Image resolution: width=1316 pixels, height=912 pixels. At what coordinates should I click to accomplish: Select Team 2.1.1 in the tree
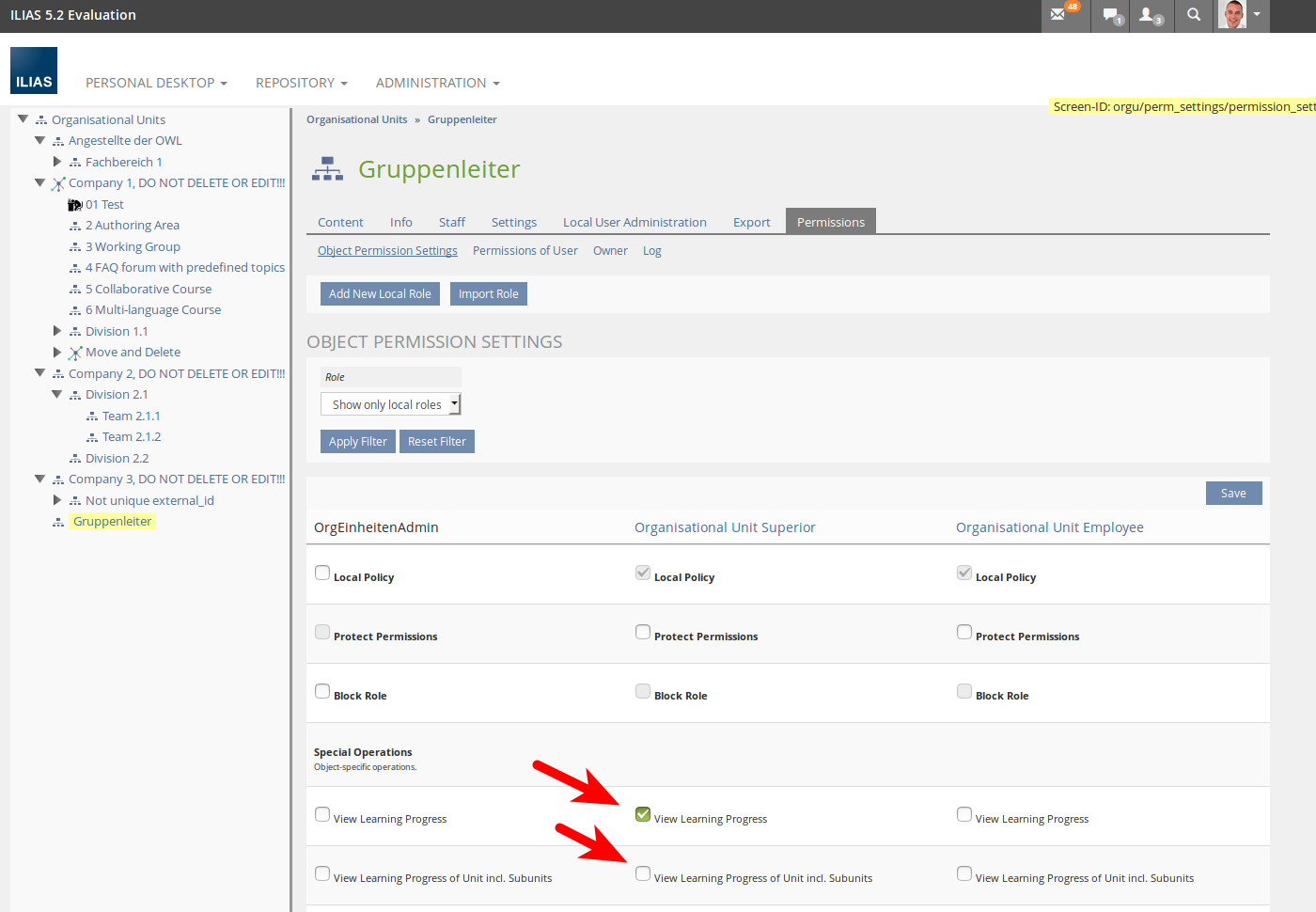coord(131,416)
